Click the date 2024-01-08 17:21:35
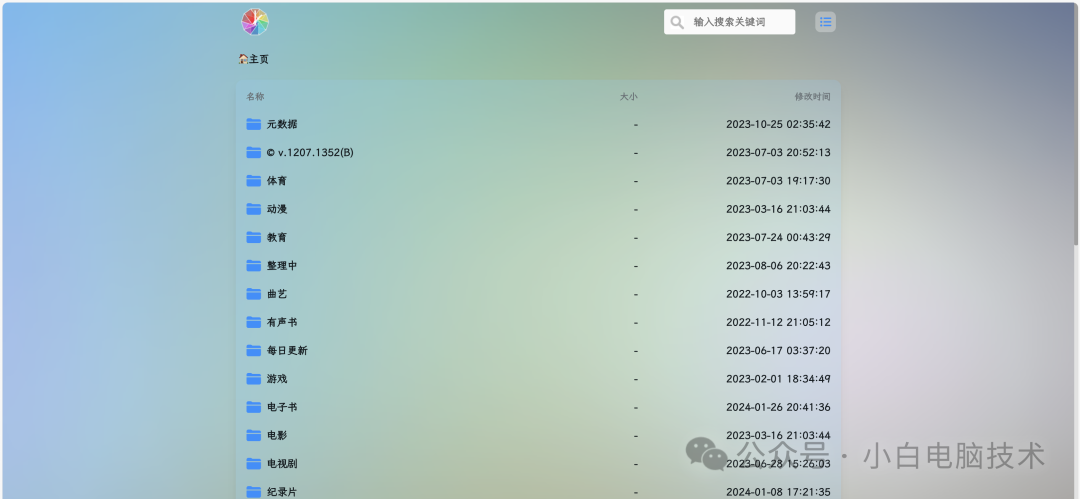This screenshot has width=1080, height=499. (x=778, y=491)
